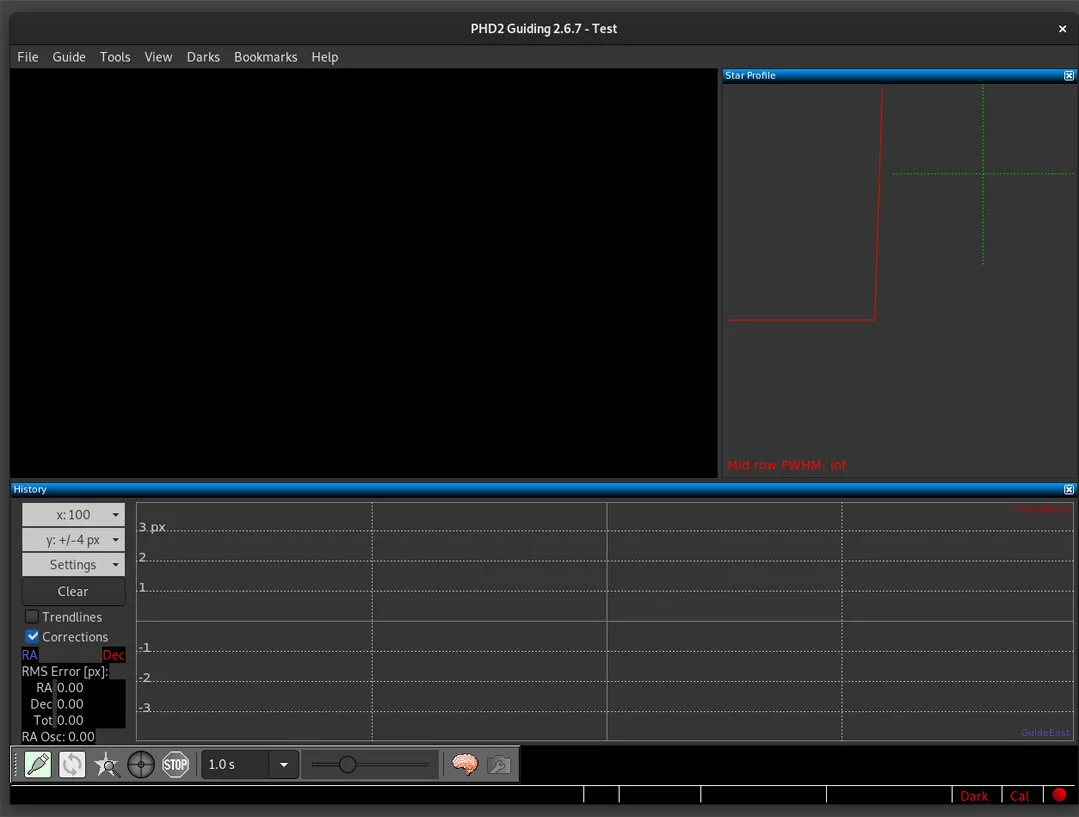The width and height of the screenshot is (1079, 817).
Task: Open the Bookmarks menu
Action: coord(266,57)
